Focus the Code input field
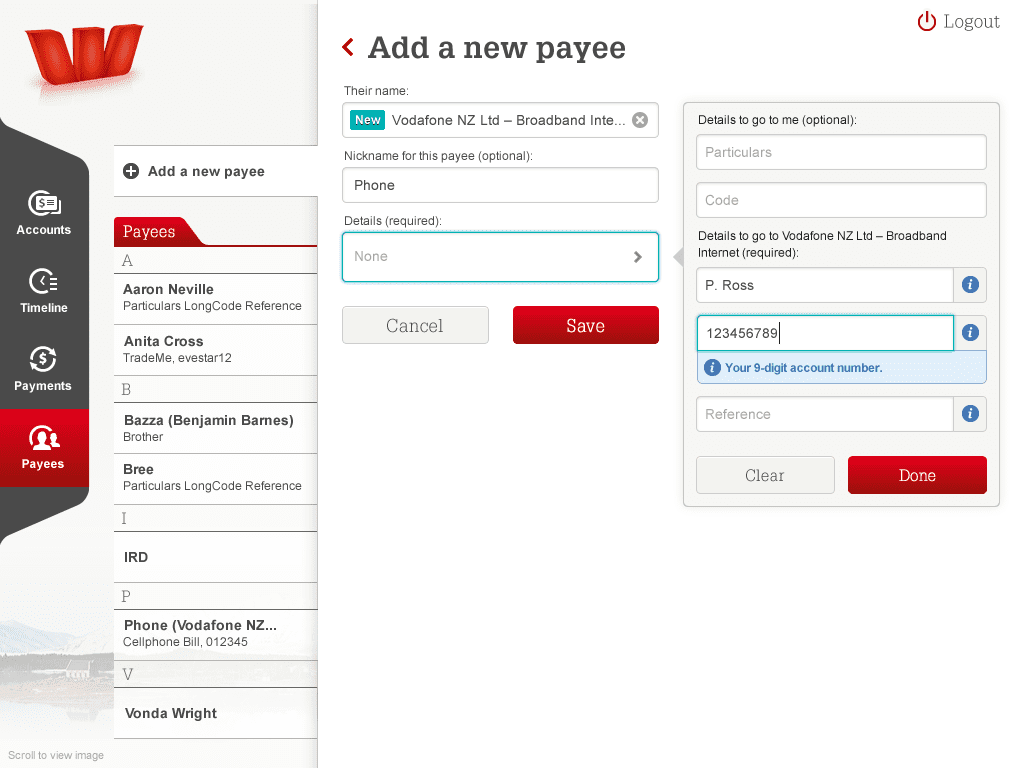 click(x=841, y=200)
